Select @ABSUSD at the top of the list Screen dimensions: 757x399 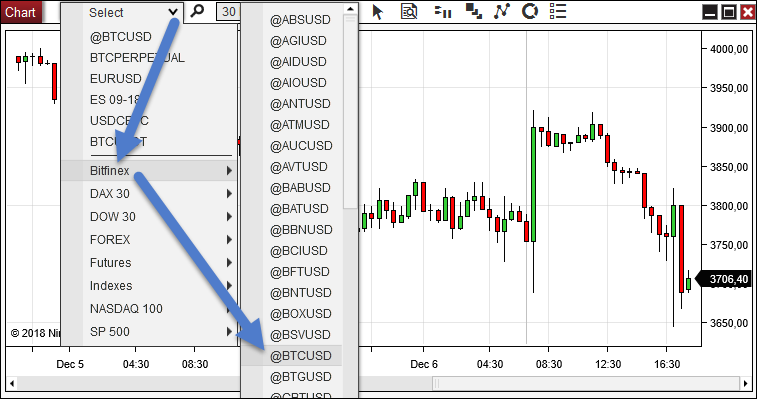[x=300, y=20]
